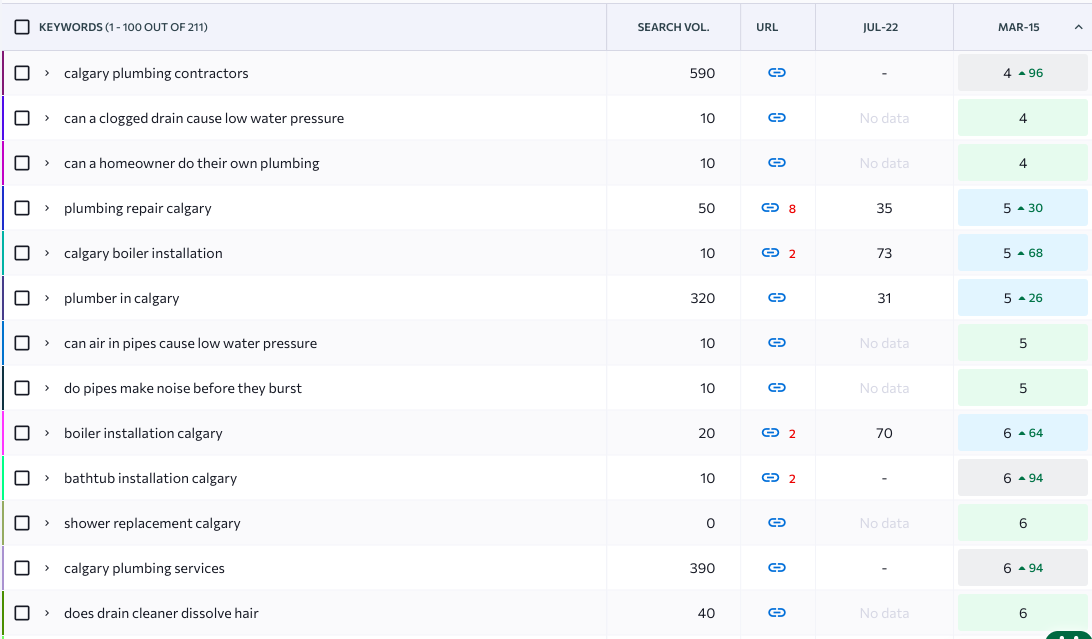The width and height of the screenshot is (1092, 639).
Task: Open URL link icon for calgary plumbing contractors
Action: [x=776, y=73]
